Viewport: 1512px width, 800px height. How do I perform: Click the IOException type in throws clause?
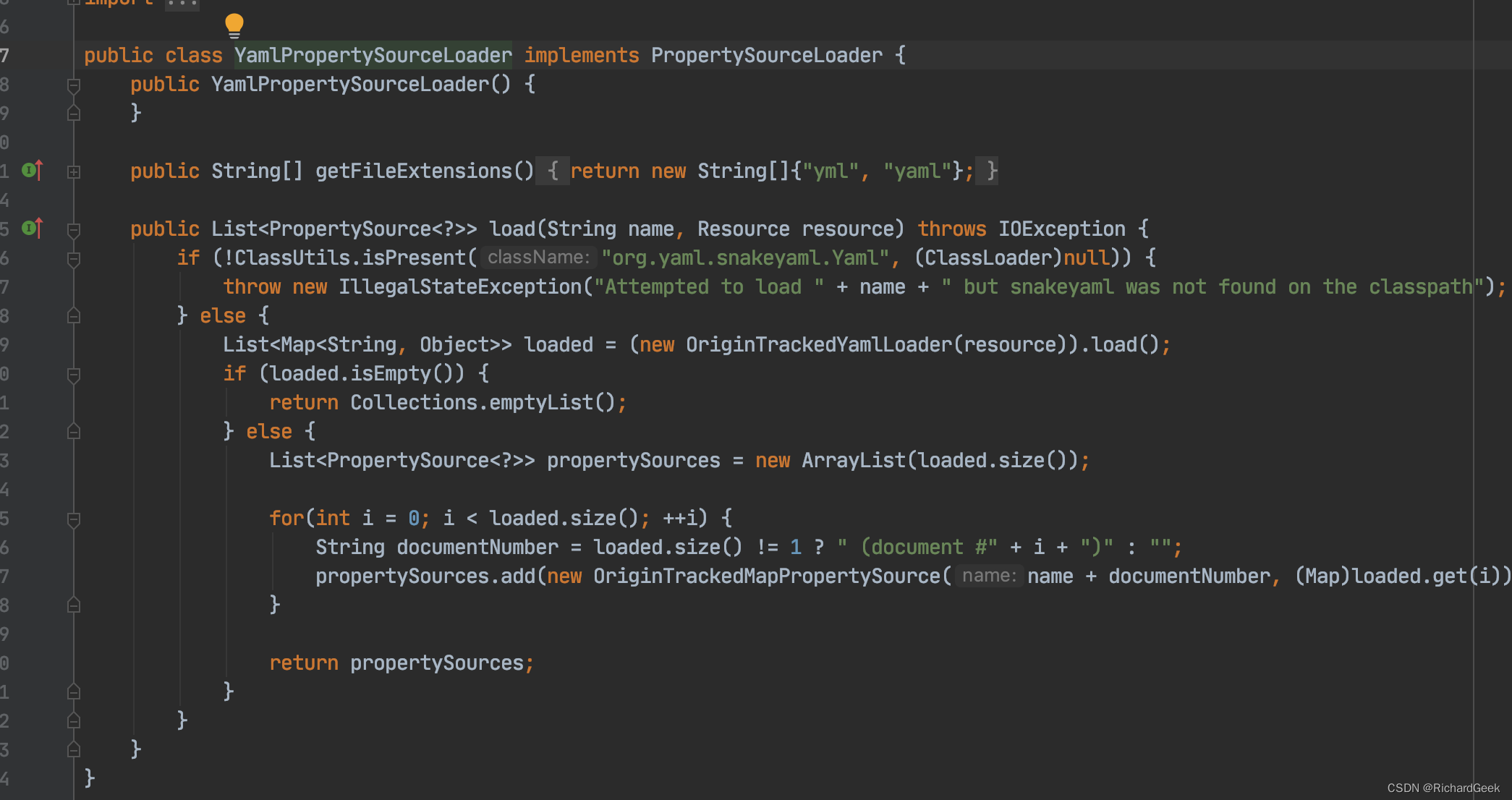(1061, 229)
